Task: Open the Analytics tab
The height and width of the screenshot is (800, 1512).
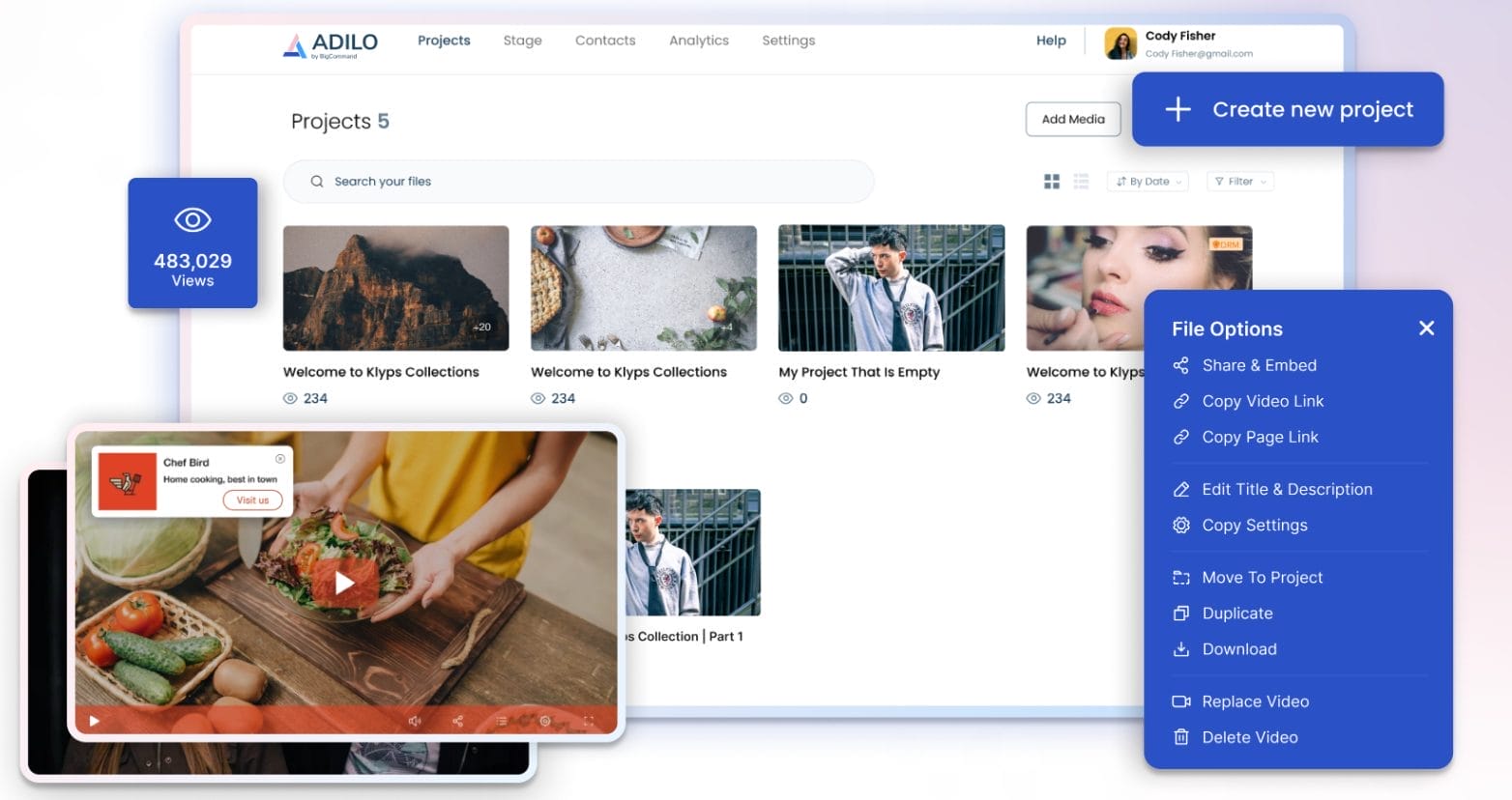Action: [698, 41]
